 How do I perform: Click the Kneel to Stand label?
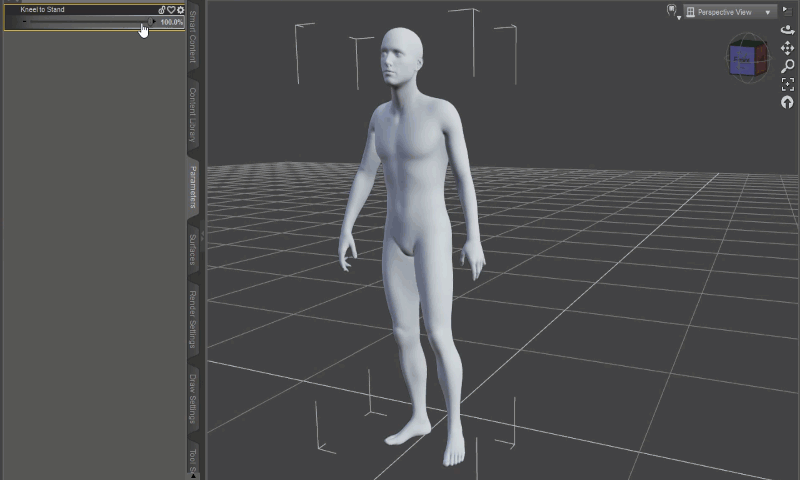(x=42, y=10)
